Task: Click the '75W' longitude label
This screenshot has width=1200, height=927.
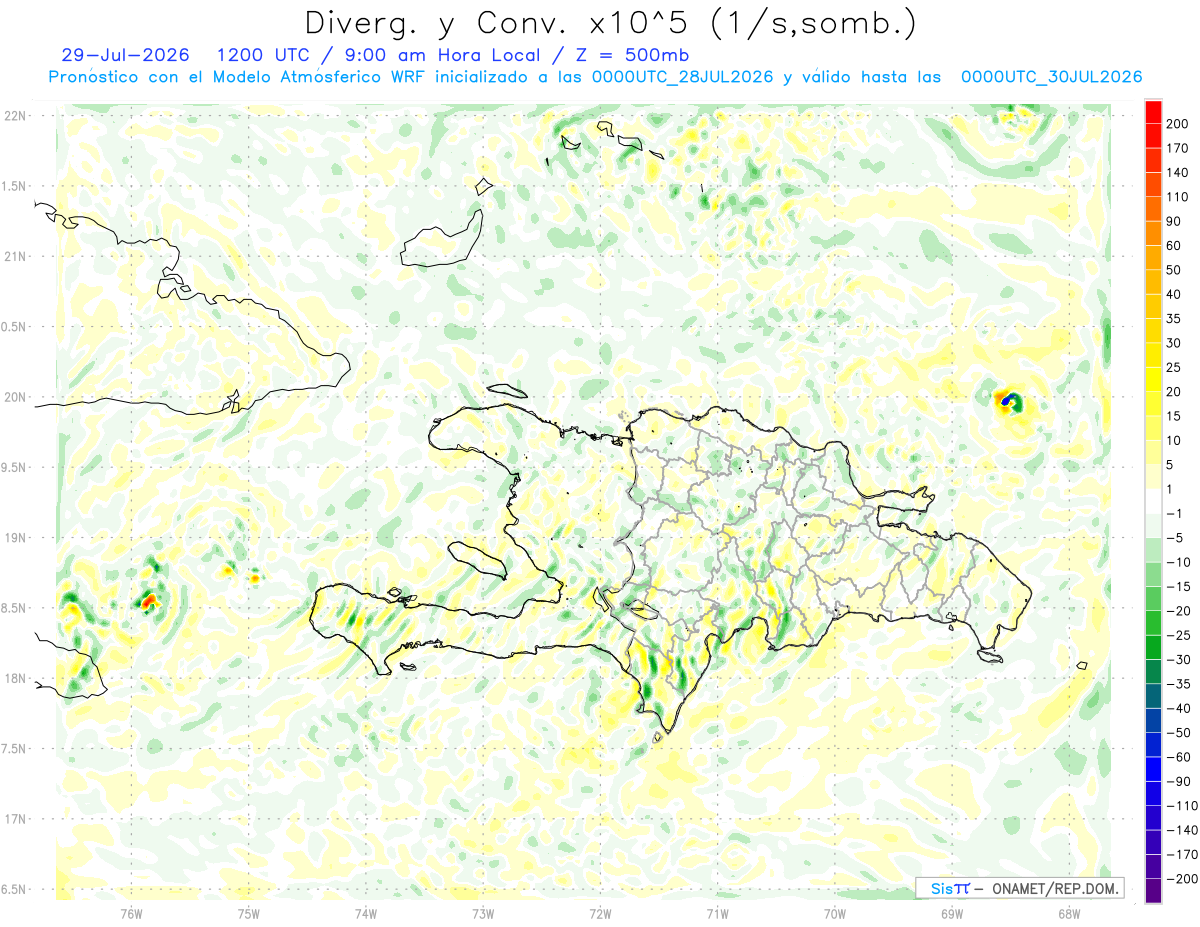Action: point(249,913)
